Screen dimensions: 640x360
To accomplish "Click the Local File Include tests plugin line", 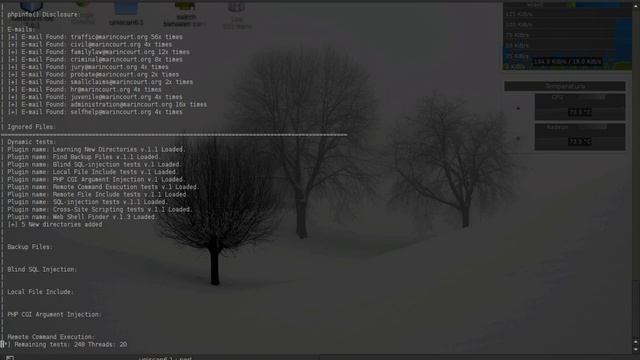I will pos(91,172).
